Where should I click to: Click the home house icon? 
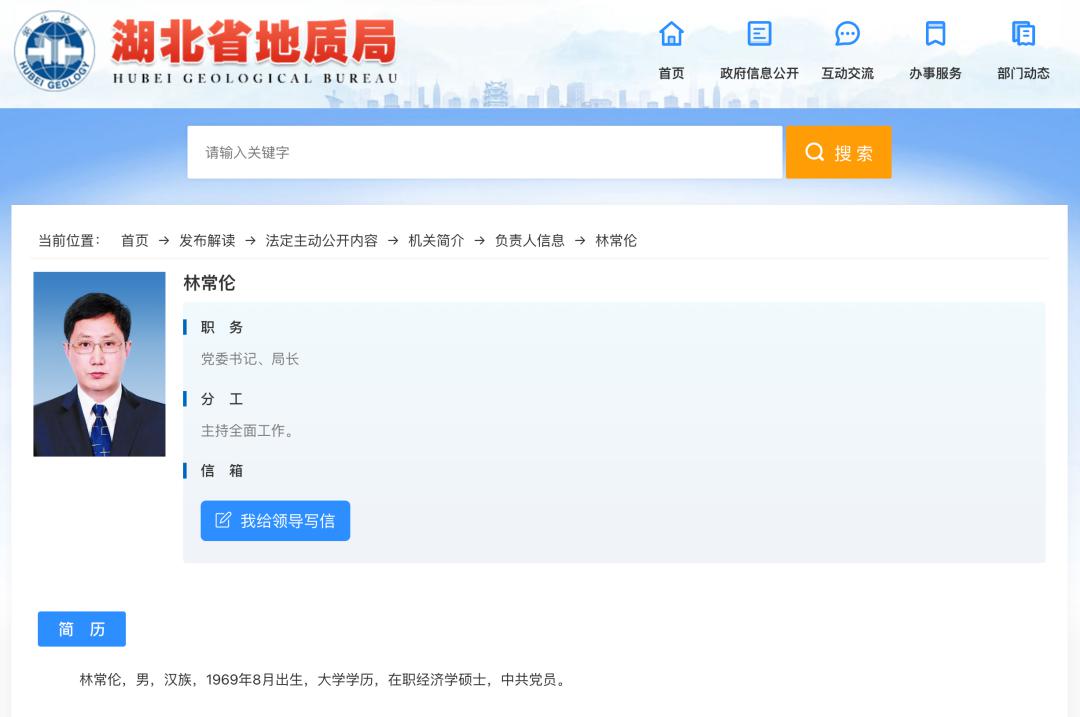click(671, 33)
